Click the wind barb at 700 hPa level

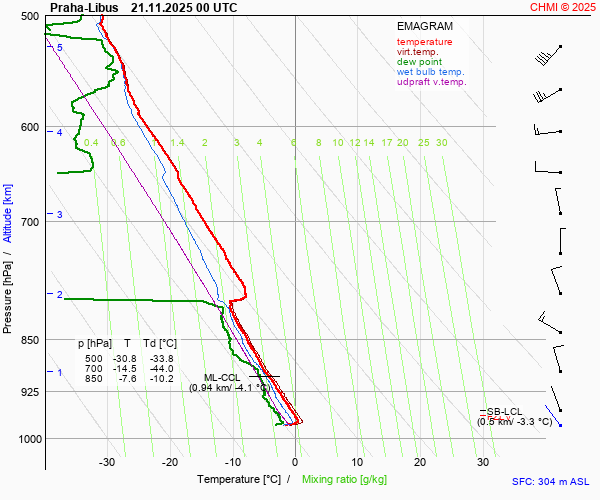click(560, 240)
